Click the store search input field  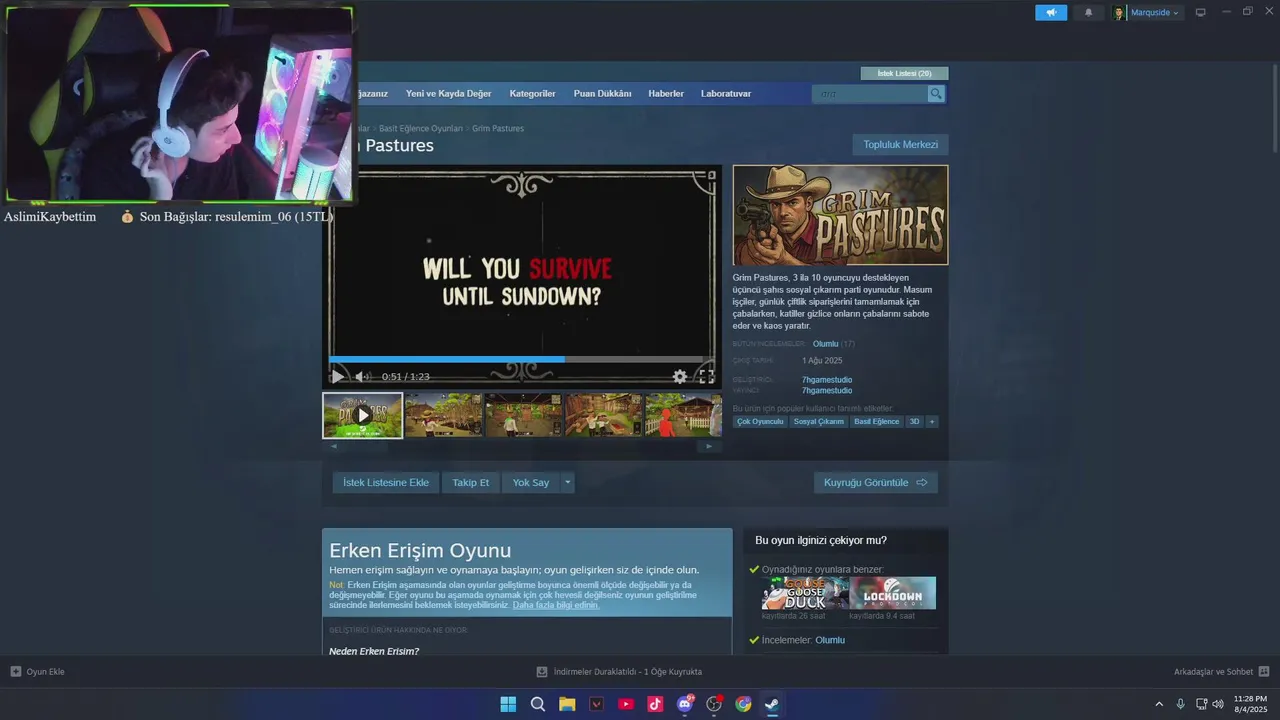coord(870,94)
